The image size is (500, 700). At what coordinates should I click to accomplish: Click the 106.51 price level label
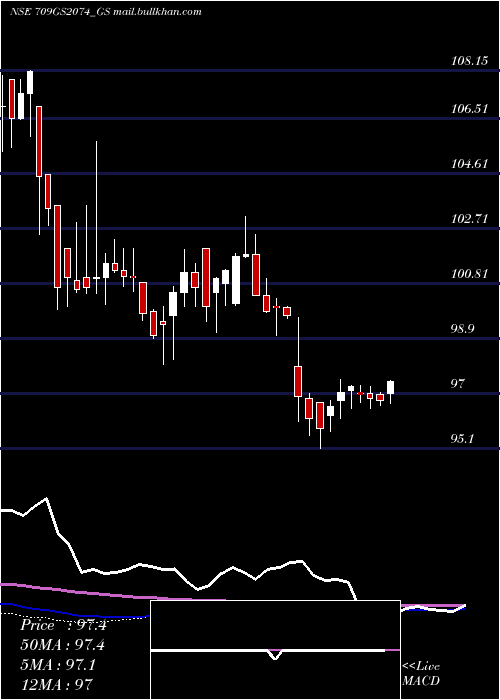point(469,108)
